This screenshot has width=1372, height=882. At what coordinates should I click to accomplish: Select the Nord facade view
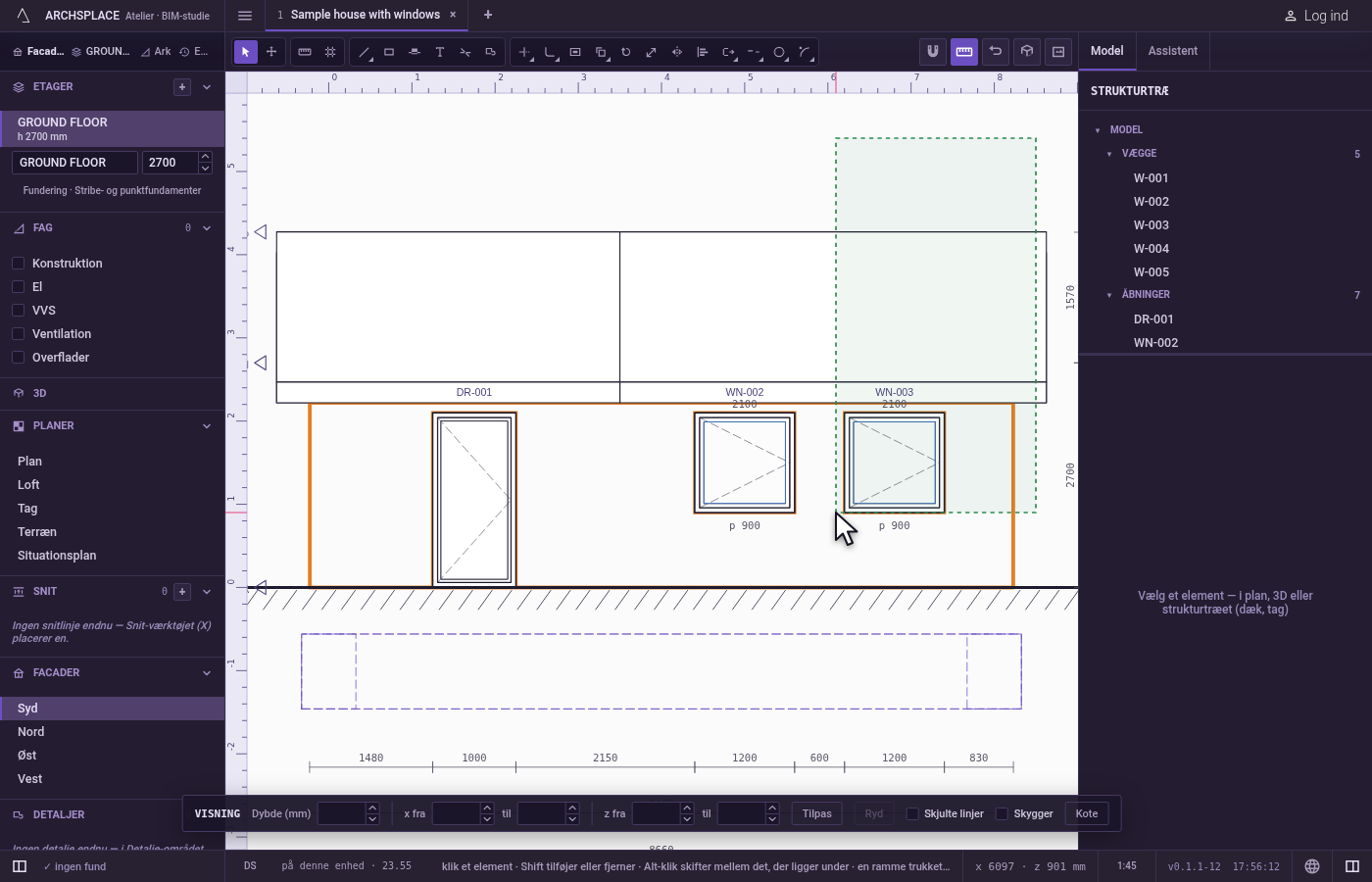112,732
